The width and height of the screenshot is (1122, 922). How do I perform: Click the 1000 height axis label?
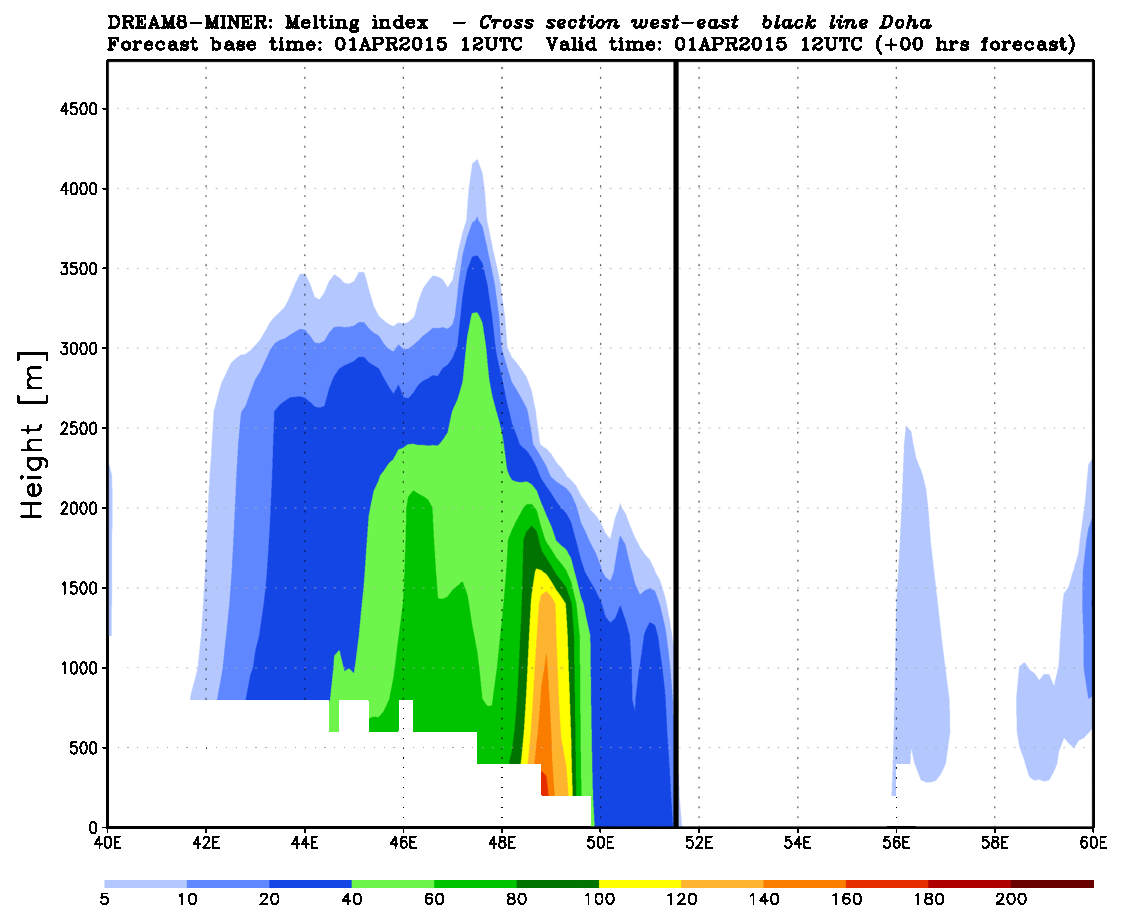(79, 668)
